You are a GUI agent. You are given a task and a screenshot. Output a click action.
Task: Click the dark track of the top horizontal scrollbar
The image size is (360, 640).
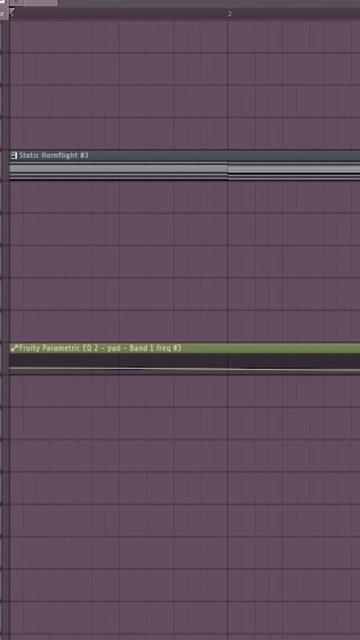(209, 3)
